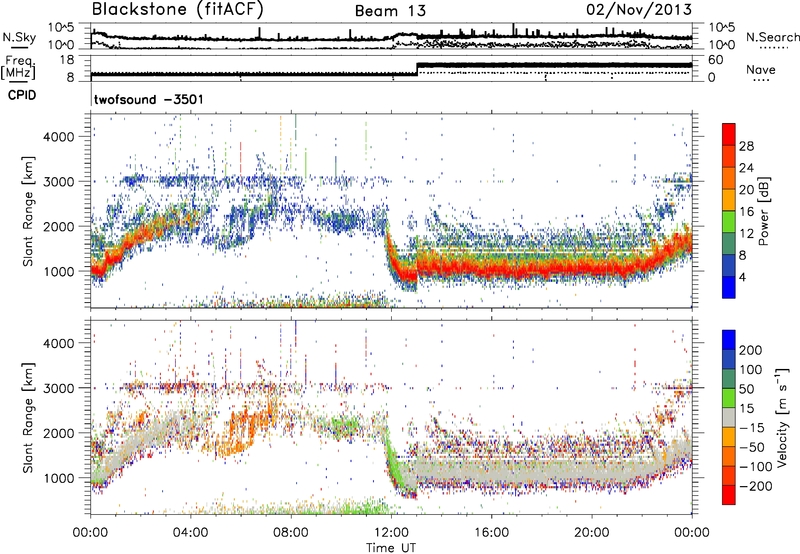Click the "12:00" time axis tick
Viewport: 800px width, 554px height.
click(x=391, y=533)
